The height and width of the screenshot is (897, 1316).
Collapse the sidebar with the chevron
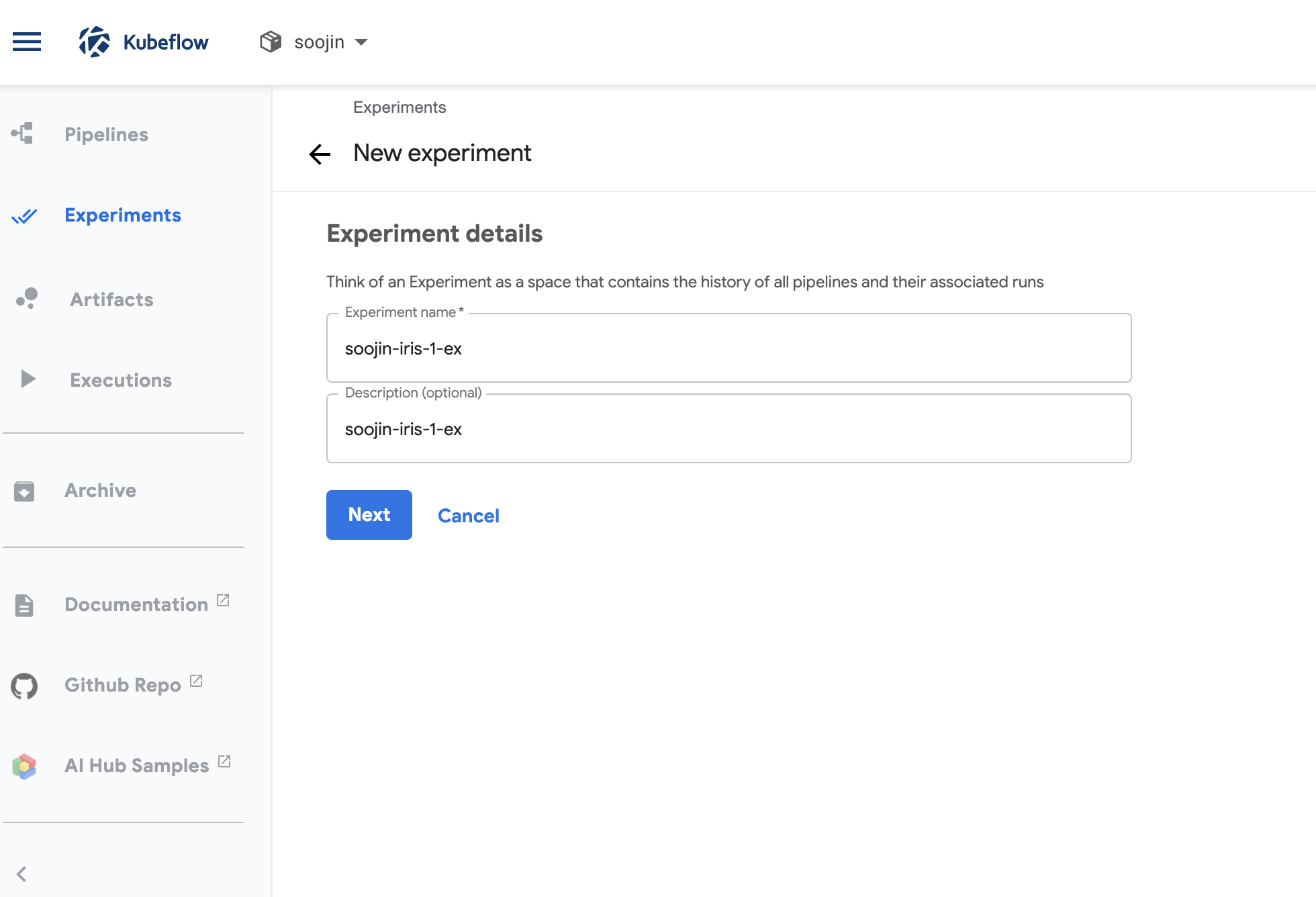tap(21, 874)
